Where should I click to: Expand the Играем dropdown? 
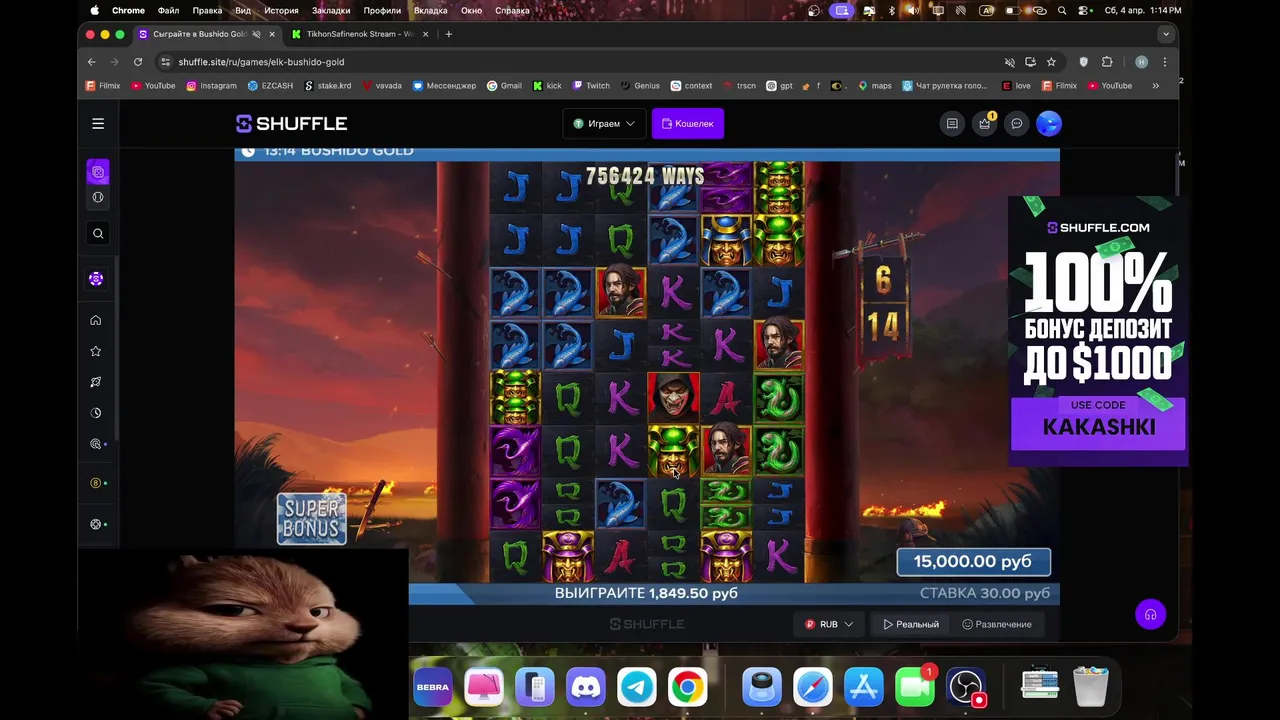pos(604,124)
